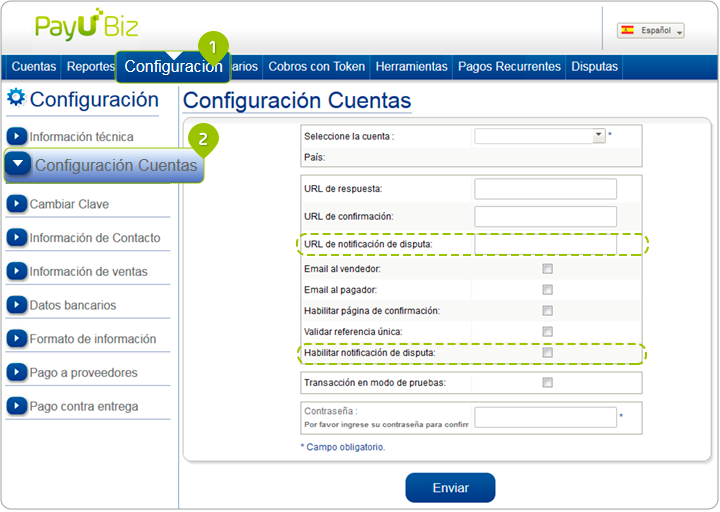Screen dimensions: 720x512
Task: Enable Email al vendedor checkbox
Action: coord(547,269)
